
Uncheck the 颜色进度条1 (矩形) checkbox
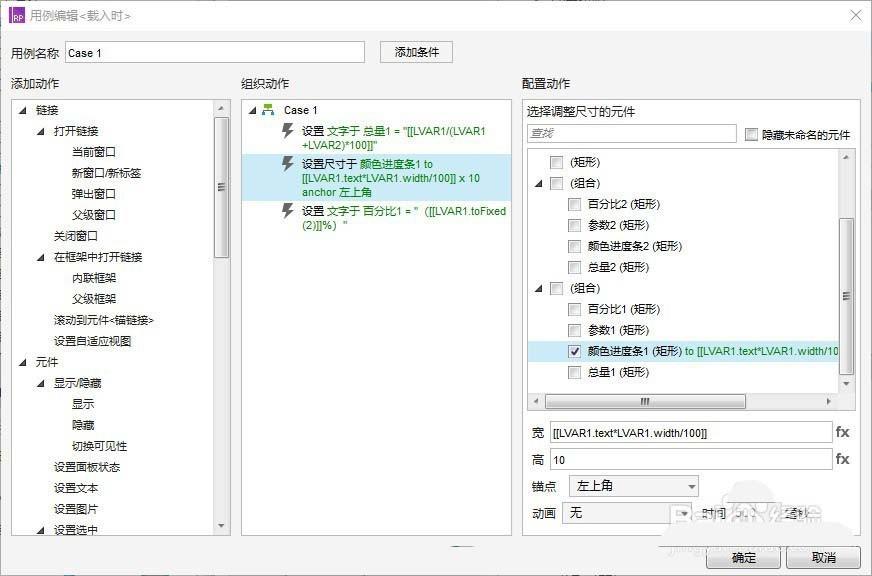pos(575,352)
